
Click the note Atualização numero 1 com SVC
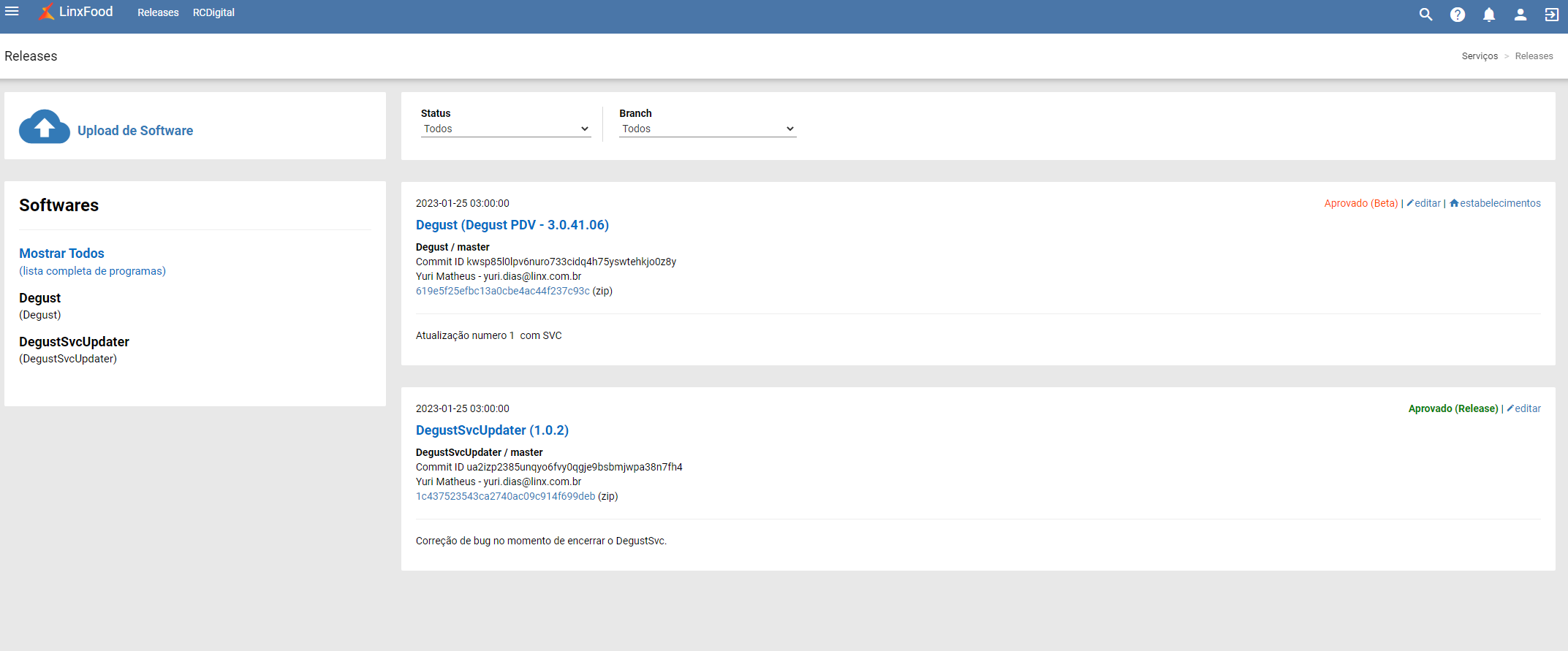click(x=489, y=335)
